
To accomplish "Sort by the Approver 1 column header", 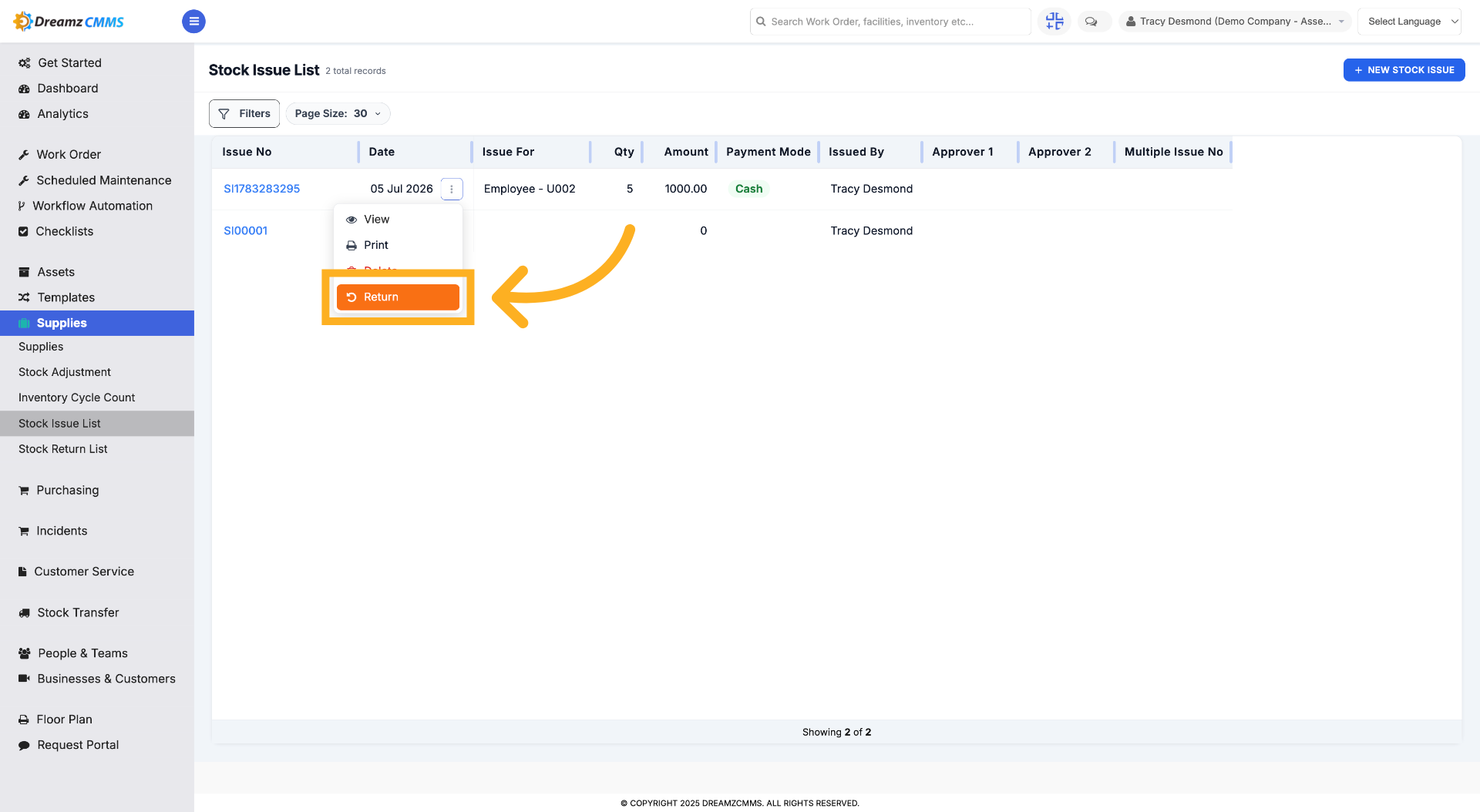I will tap(962, 152).
